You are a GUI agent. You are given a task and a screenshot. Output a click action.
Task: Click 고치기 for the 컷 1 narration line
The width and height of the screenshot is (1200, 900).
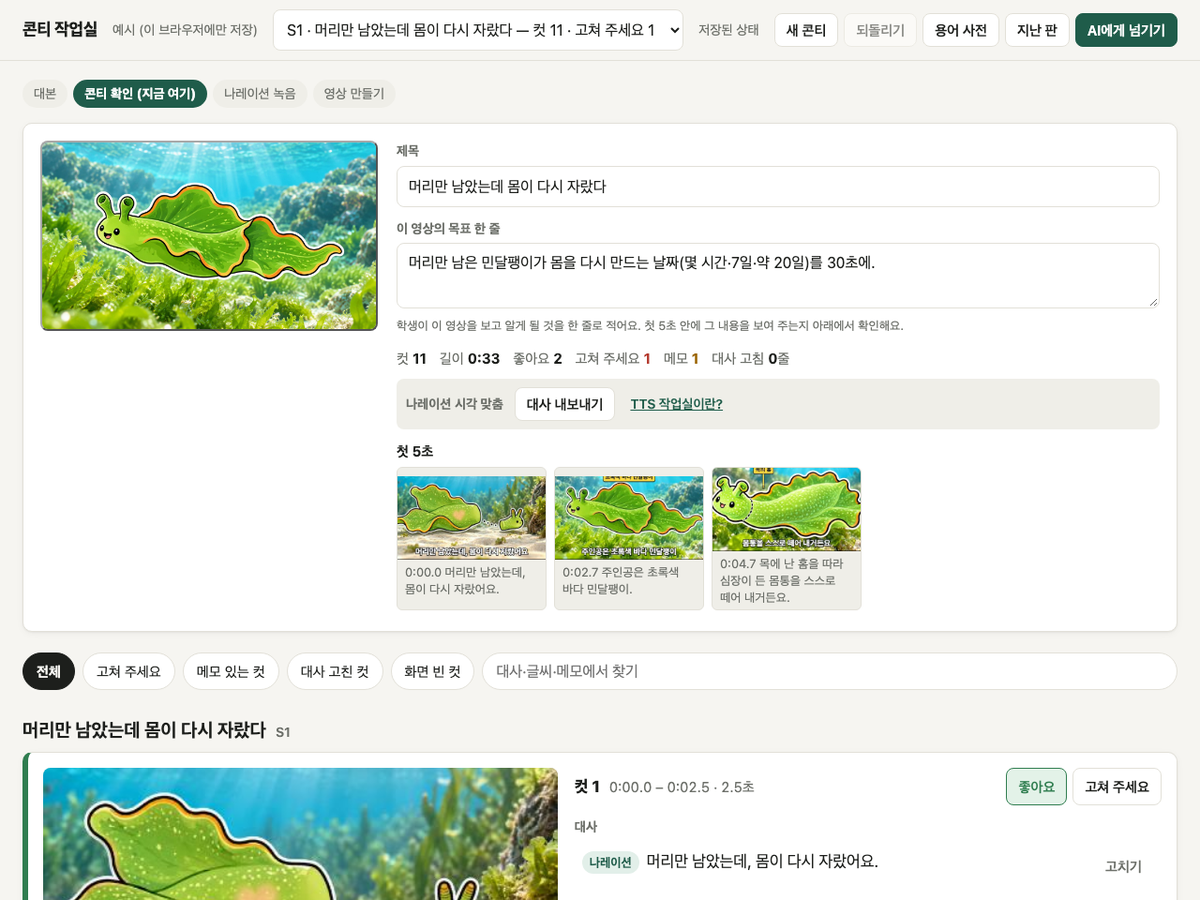point(1123,866)
